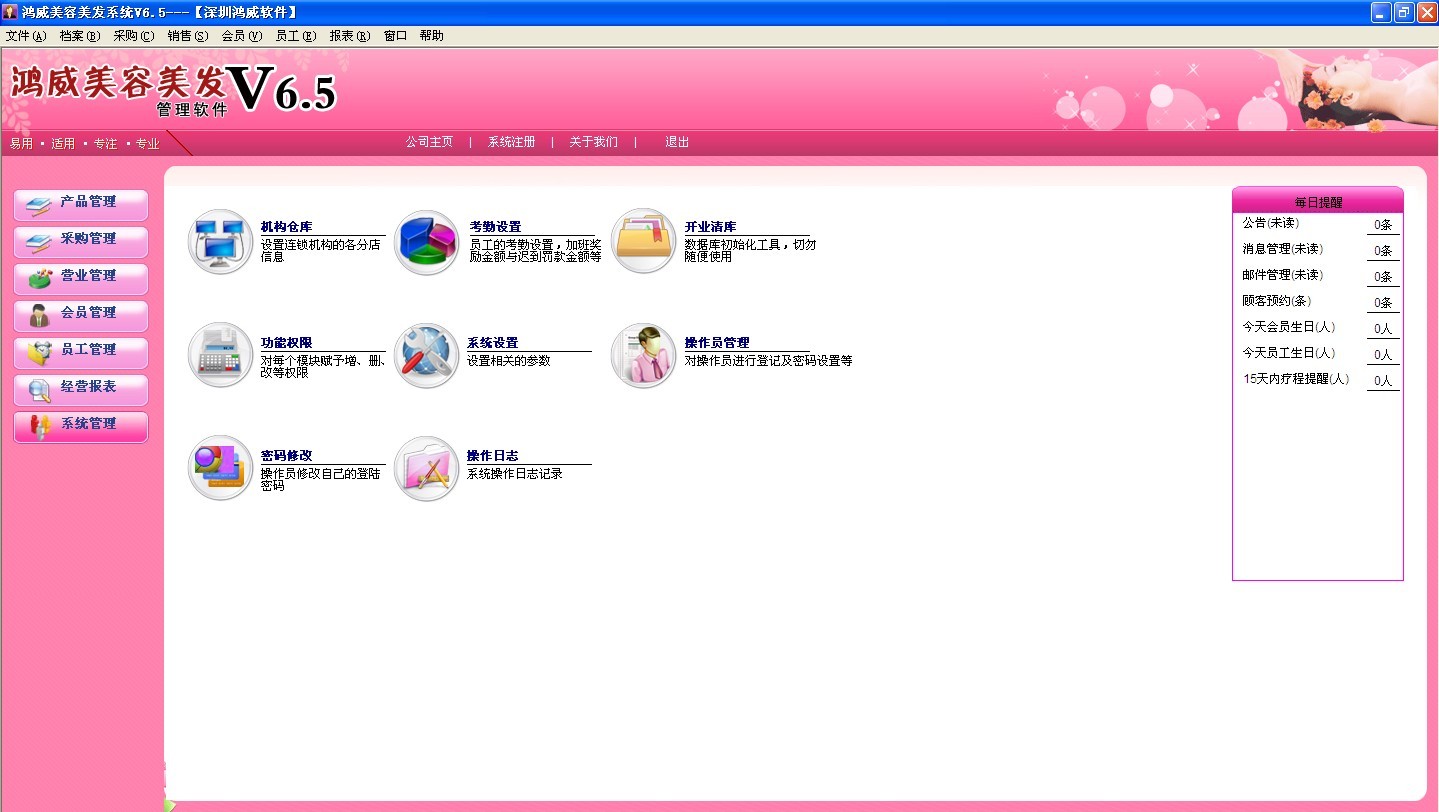Open 系统设置 wrench and globe icon

[x=427, y=355]
